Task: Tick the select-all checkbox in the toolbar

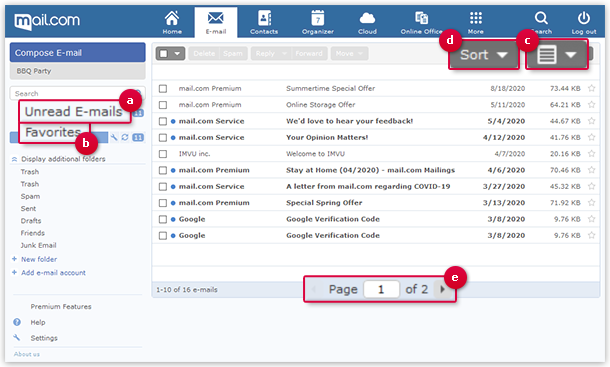Action: 164,53
